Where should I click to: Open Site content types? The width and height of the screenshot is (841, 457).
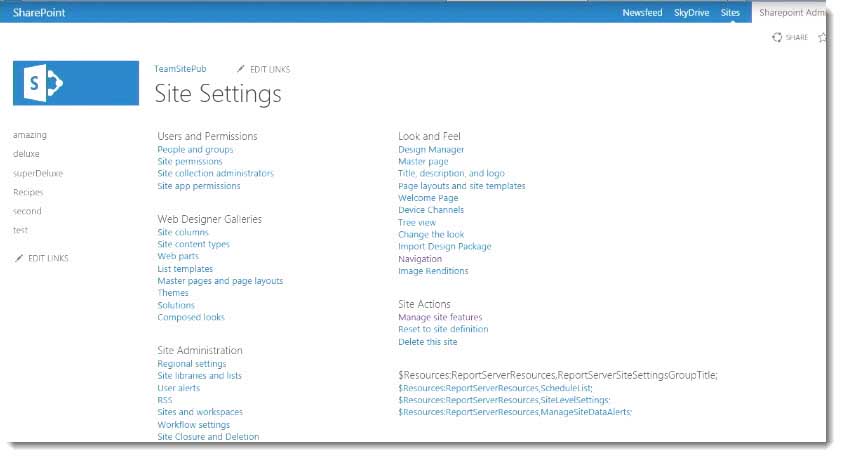(194, 244)
